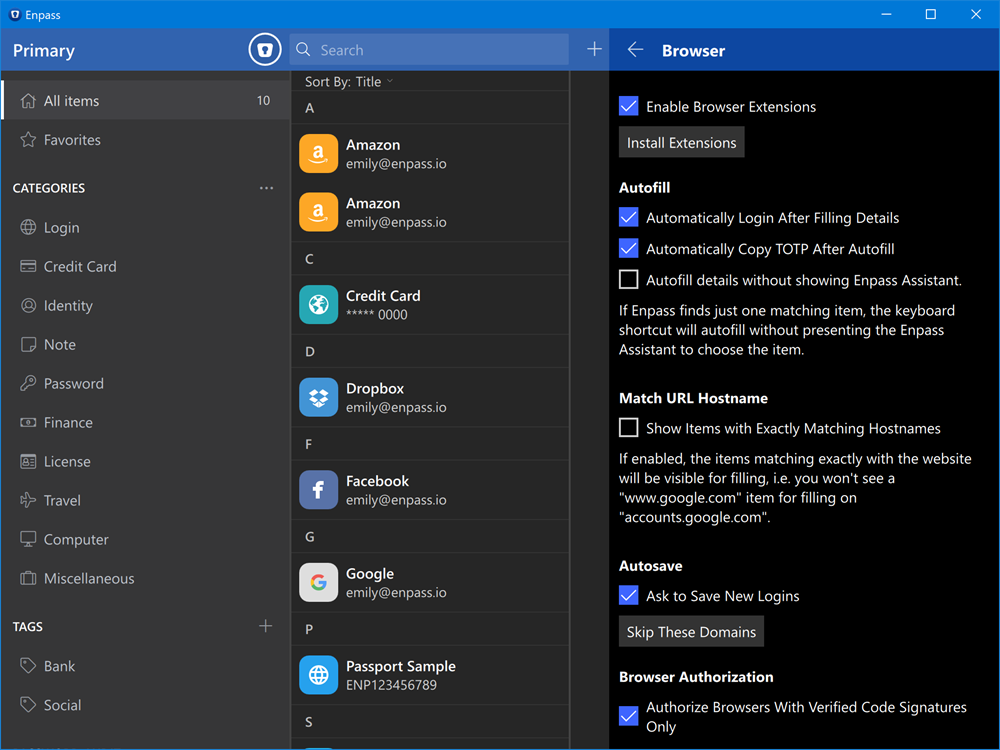Add a new tag with plus icon
The width and height of the screenshot is (1000, 750).
265,626
